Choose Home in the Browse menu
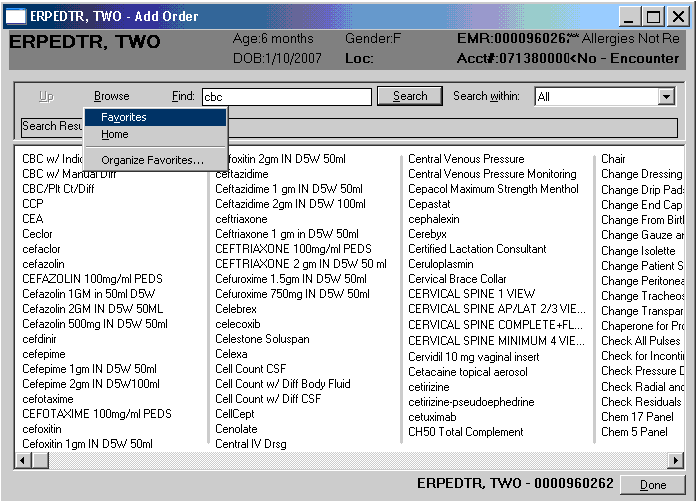Image resolution: width=696 pixels, height=501 pixels. click(114, 134)
